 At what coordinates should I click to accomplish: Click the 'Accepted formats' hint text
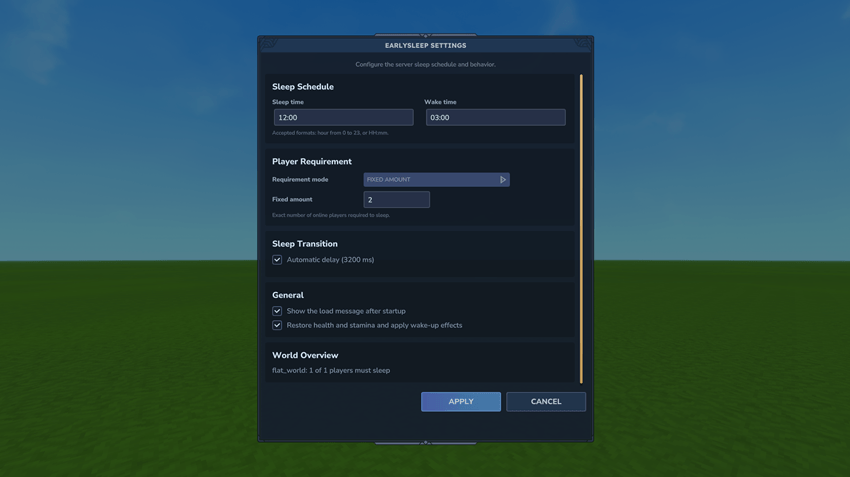[x=330, y=133]
